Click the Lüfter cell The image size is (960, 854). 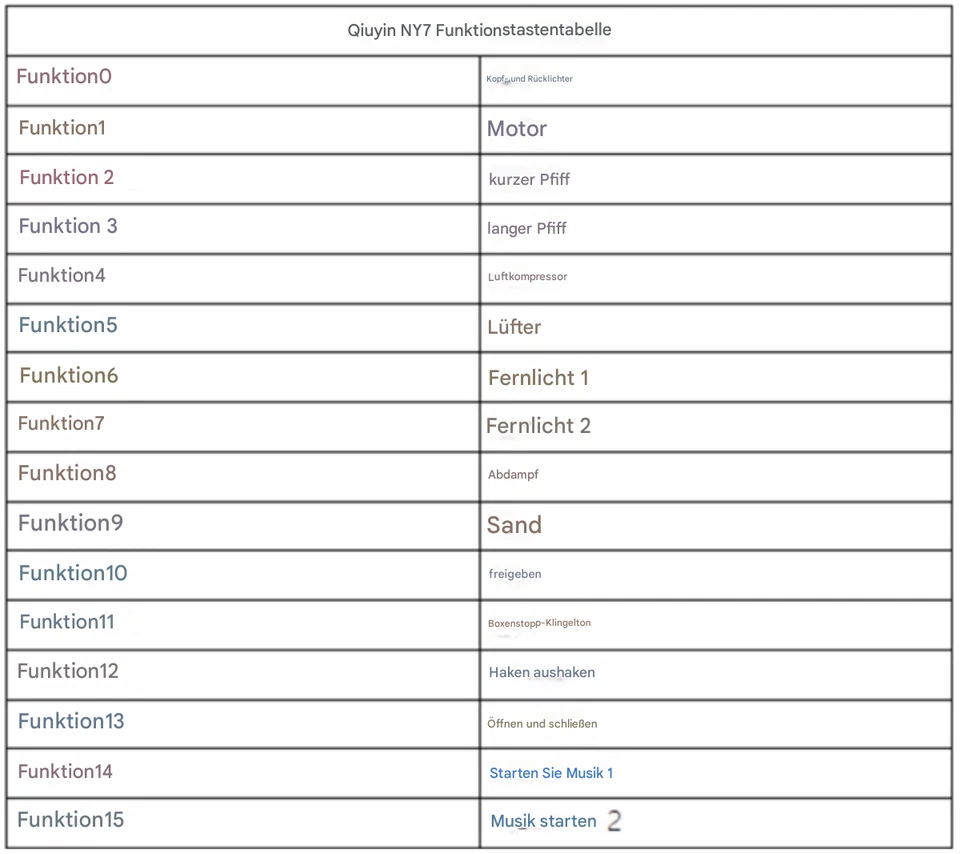[x=514, y=327]
